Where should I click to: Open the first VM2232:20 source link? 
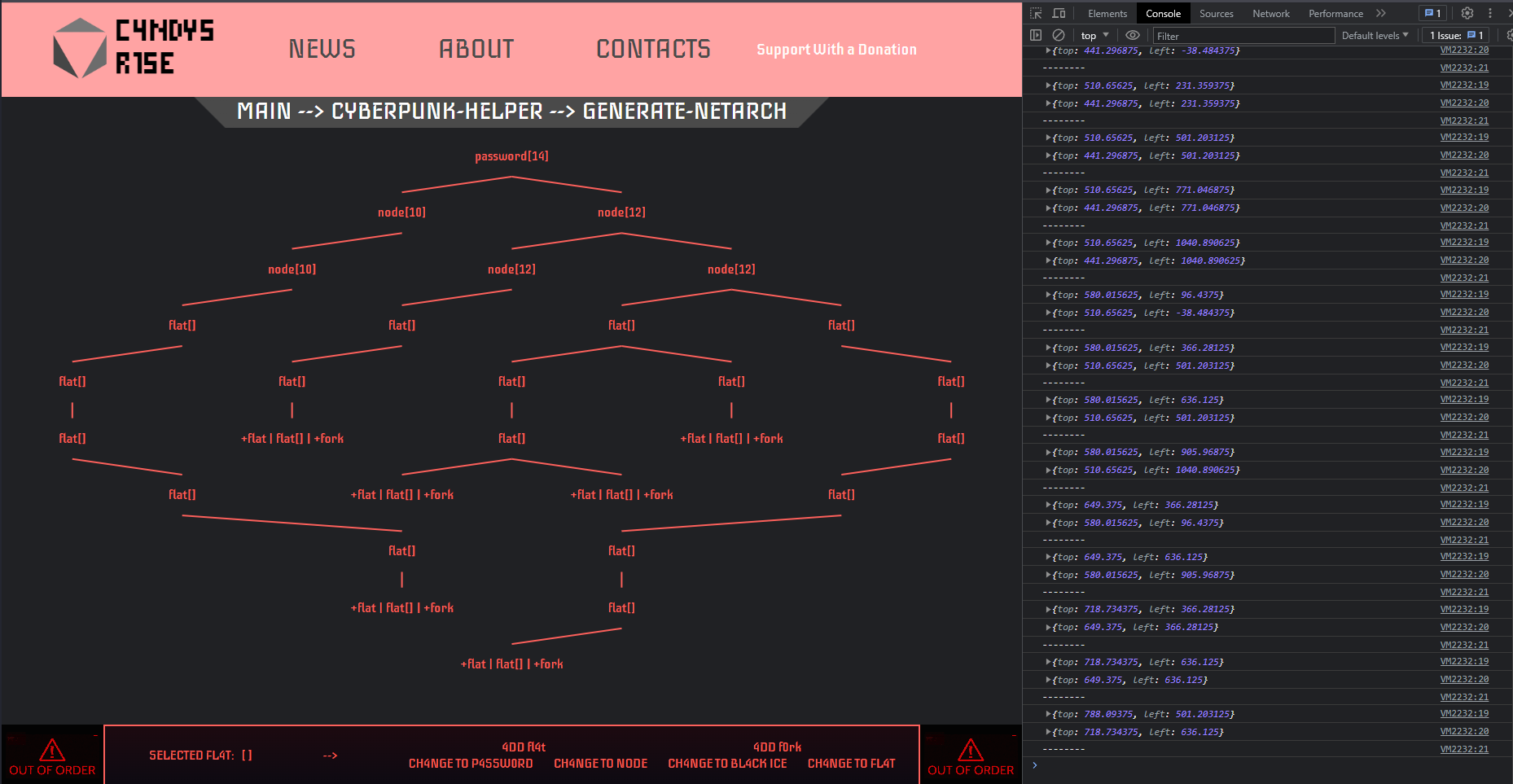(x=1464, y=50)
